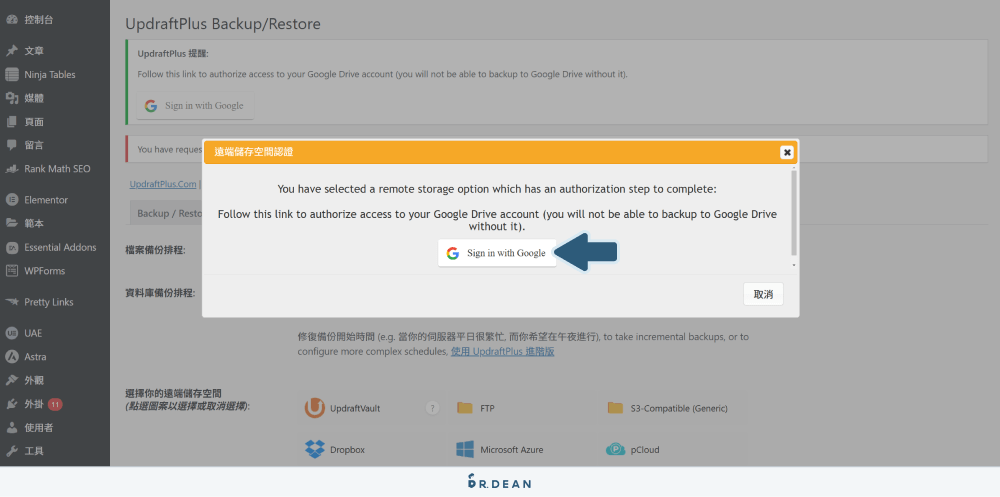
Task: Click the 工具 tools wrench icon
Action: click(x=11, y=451)
